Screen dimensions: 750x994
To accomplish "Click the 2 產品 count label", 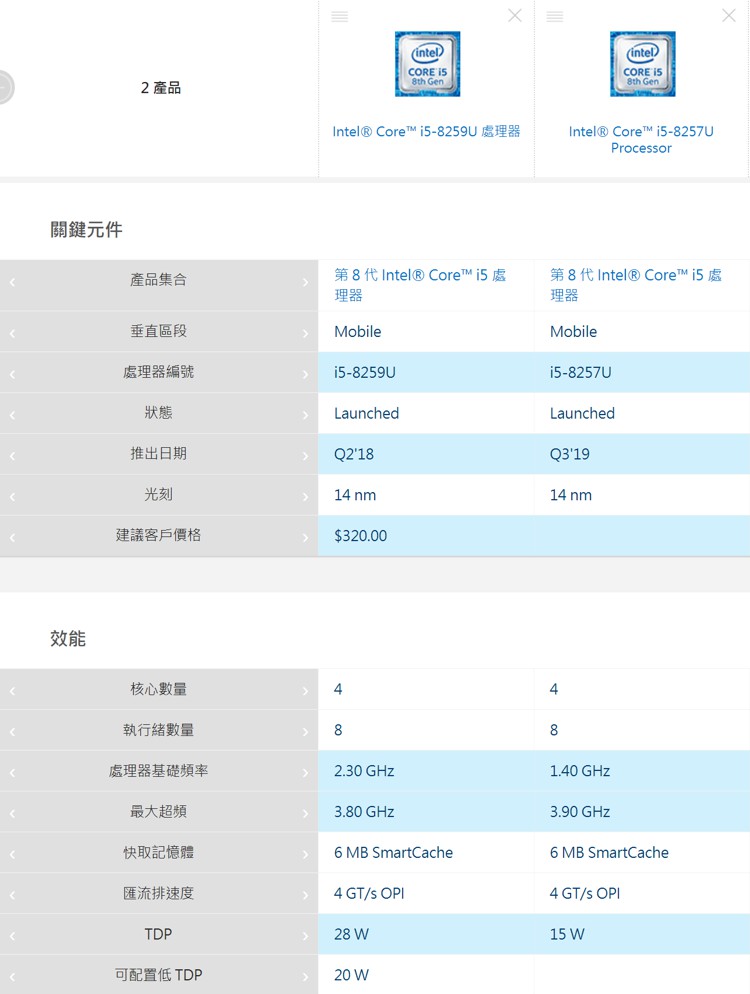I will tap(161, 87).
